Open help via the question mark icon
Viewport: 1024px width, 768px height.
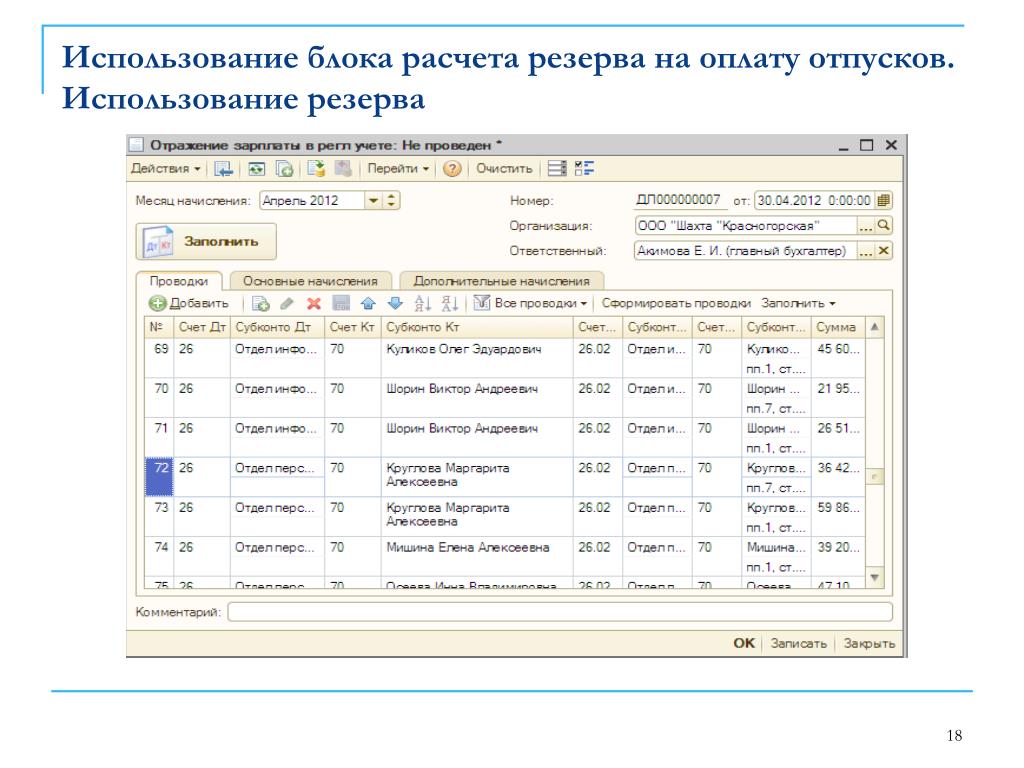pyautogui.click(x=452, y=169)
